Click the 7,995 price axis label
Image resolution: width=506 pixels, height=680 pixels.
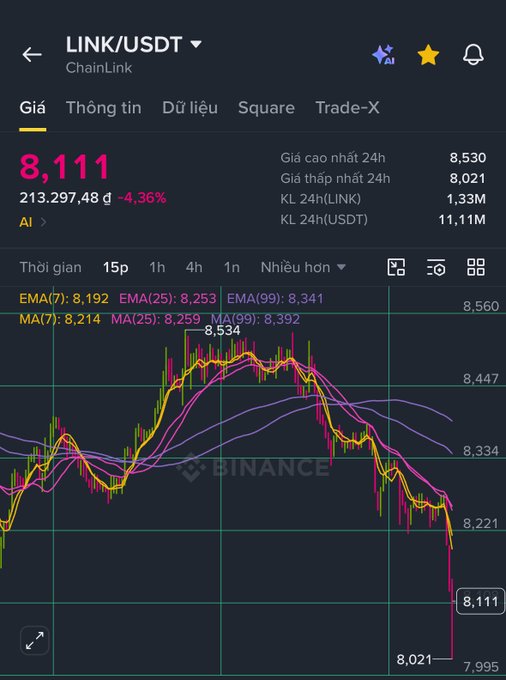coord(481,667)
